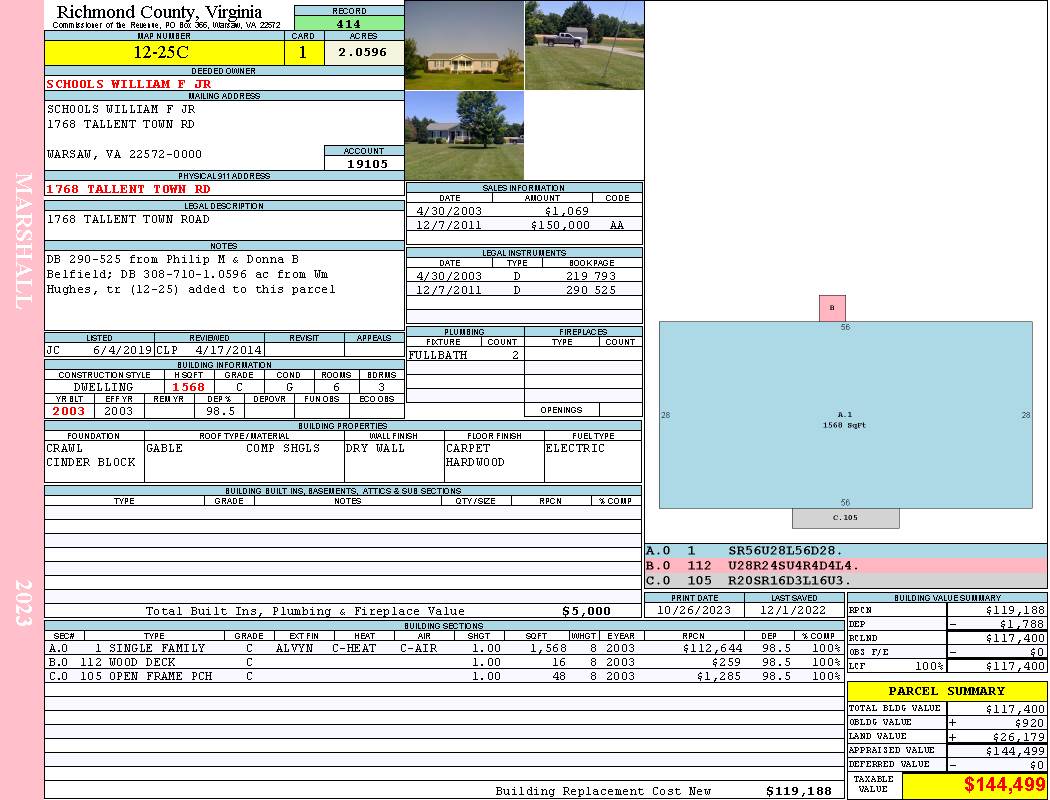This screenshot has width=1050, height=800.
Task: Click the pink B.0 112 sketch legend row
Action: click(x=845, y=565)
